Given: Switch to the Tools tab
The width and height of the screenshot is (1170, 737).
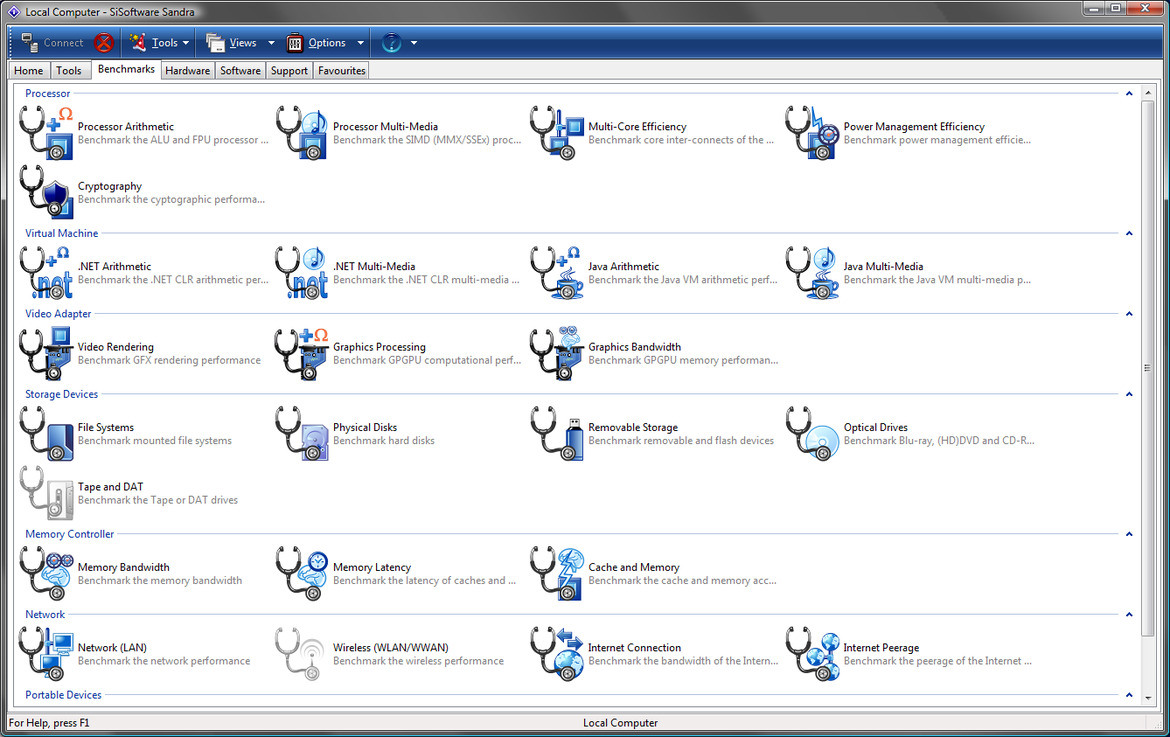Looking at the screenshot, I should [69, 70].
